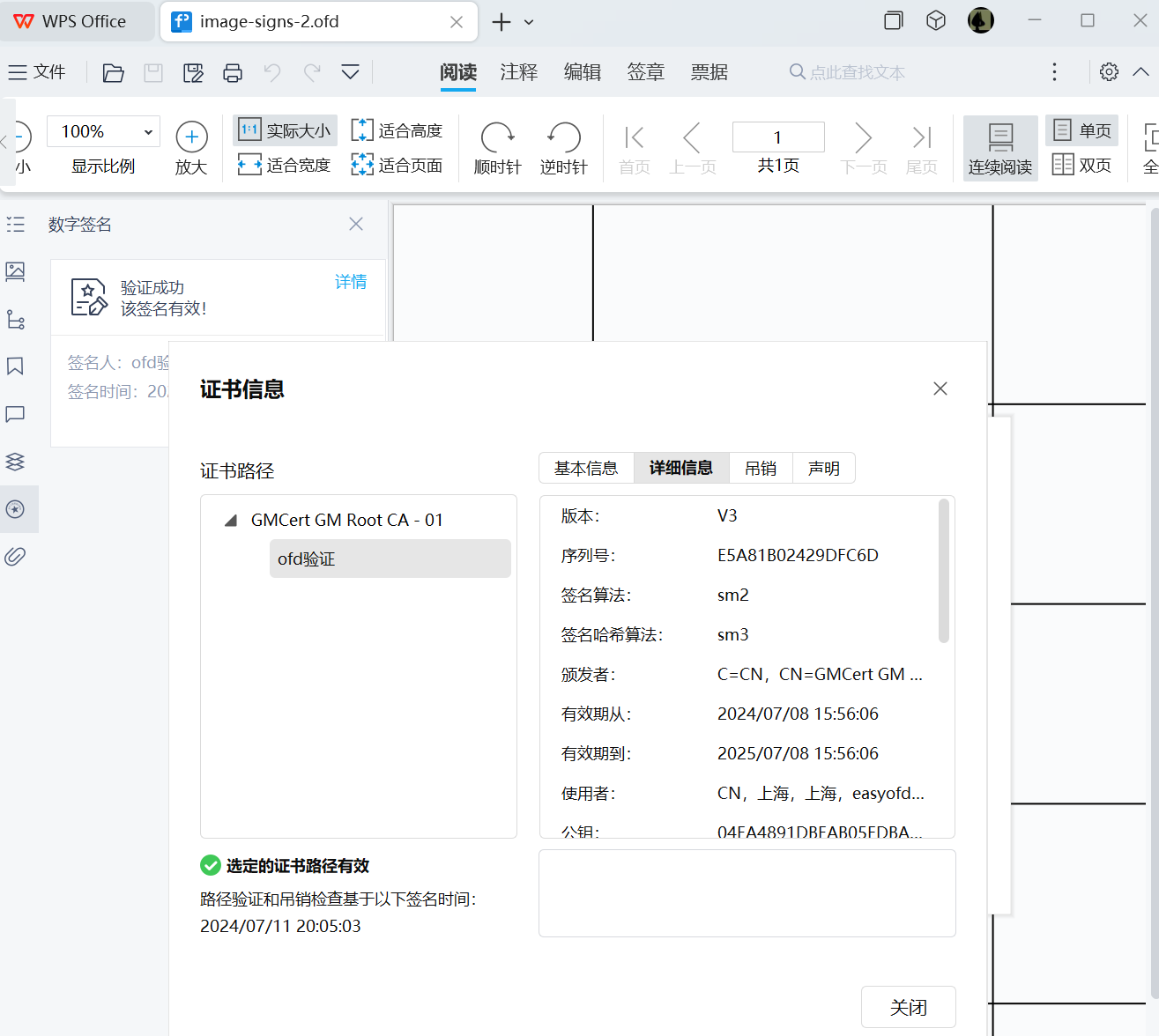Click the save-as icon

coord(193,72)
